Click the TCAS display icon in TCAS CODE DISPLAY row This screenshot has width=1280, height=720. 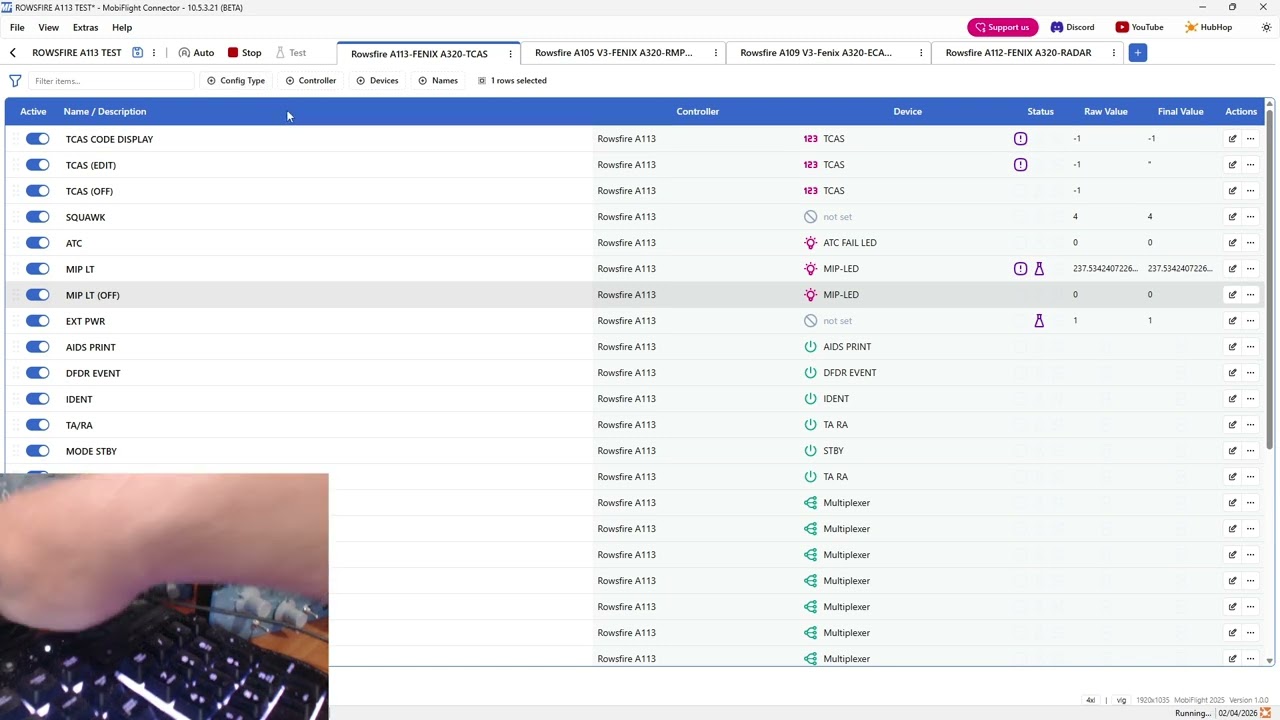pos(810,139)
